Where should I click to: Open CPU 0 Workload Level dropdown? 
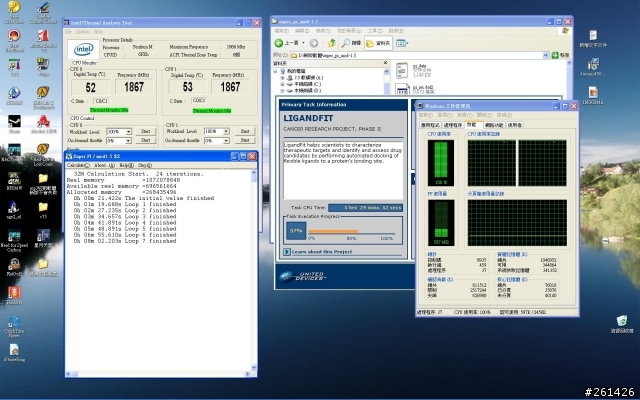point(128,131)
